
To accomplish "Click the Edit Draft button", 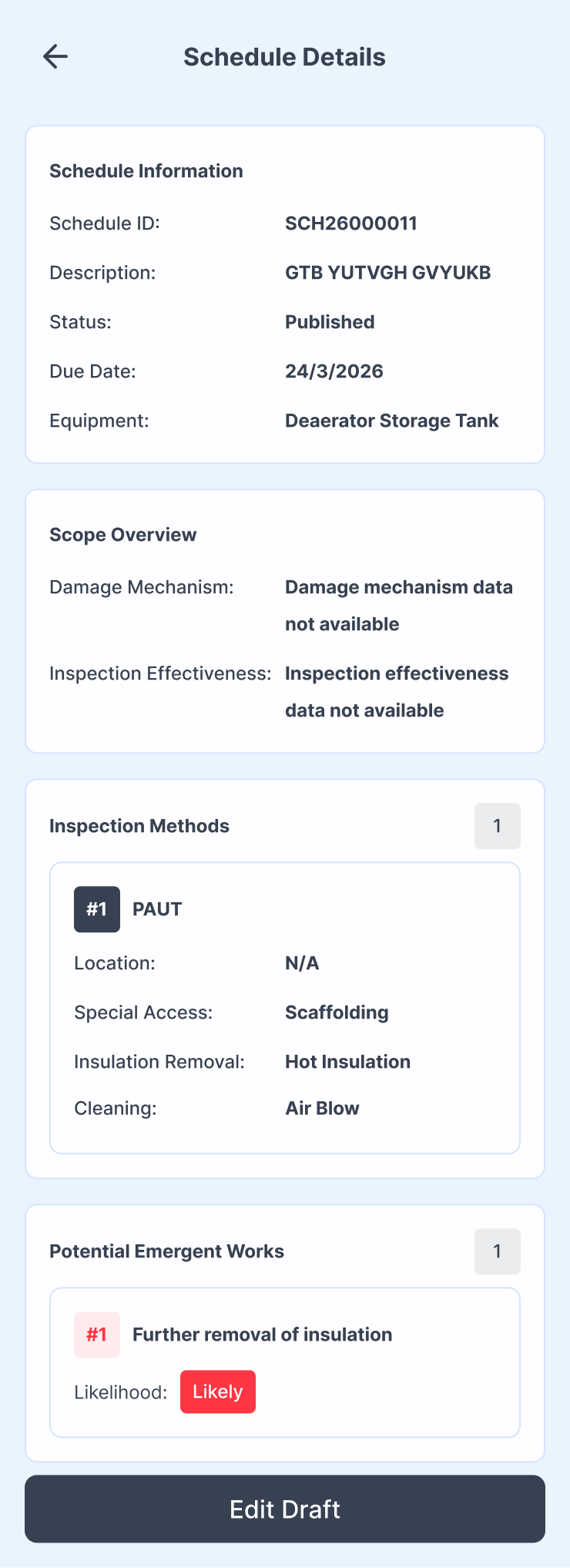I will tap(285, 1509).
